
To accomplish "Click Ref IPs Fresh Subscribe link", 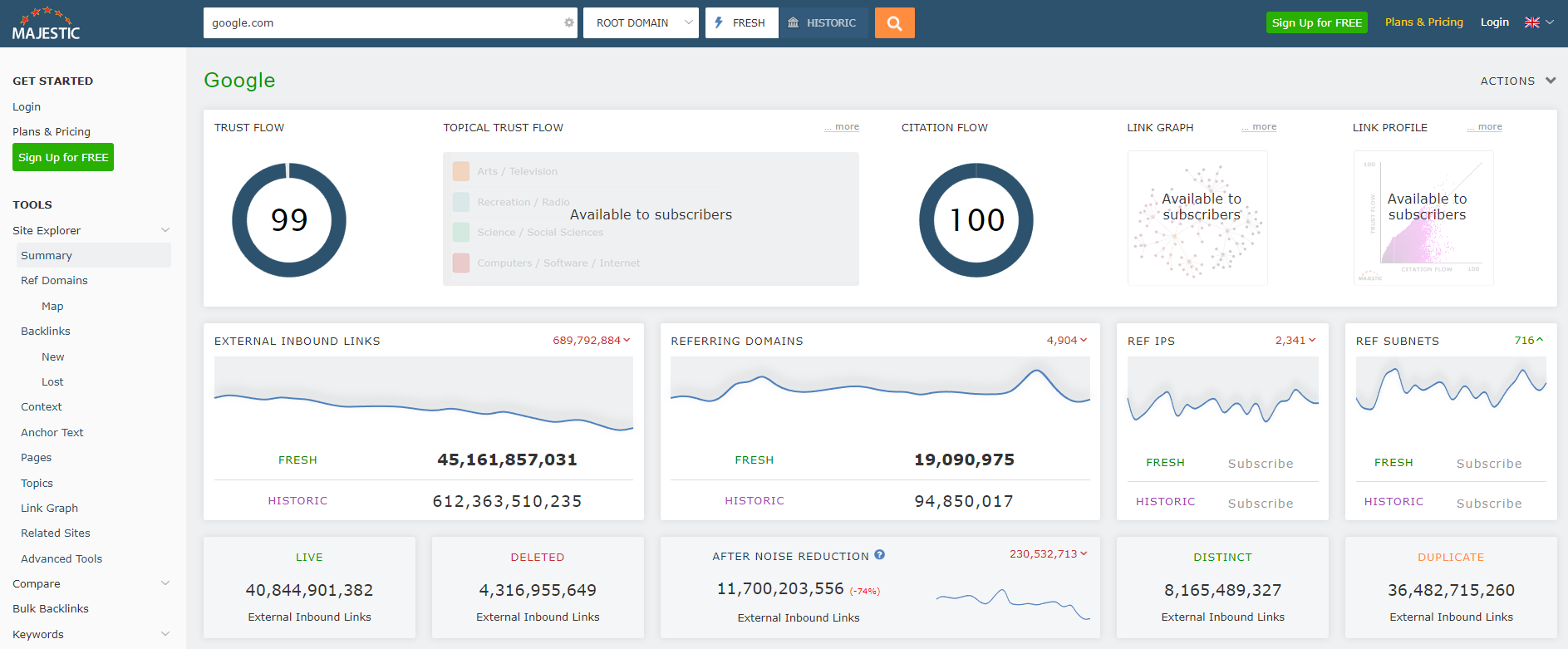I will [1261, 464].
